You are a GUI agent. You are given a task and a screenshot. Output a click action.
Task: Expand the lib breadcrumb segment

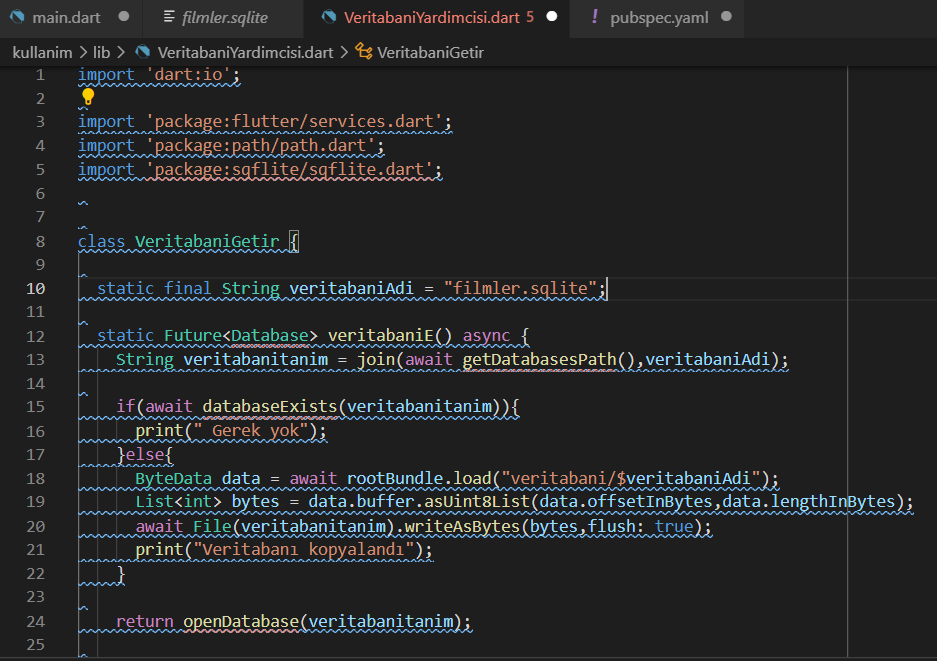point(102,52)
